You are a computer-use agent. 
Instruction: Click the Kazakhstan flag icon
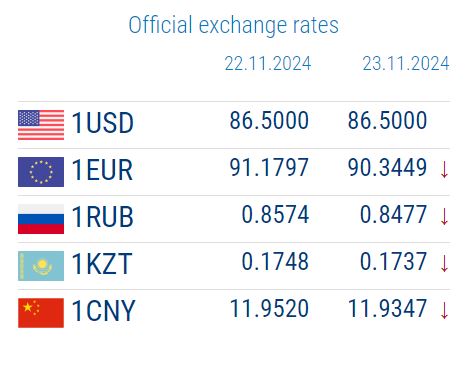[x=41, y=266]
